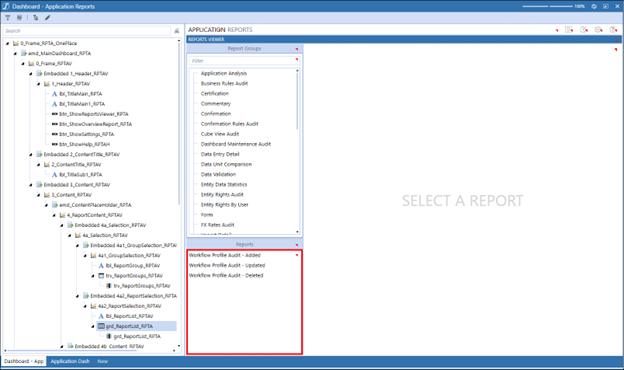Select Data Unit Comparison group
Screen dimensions: 624x370
(226, 164)
